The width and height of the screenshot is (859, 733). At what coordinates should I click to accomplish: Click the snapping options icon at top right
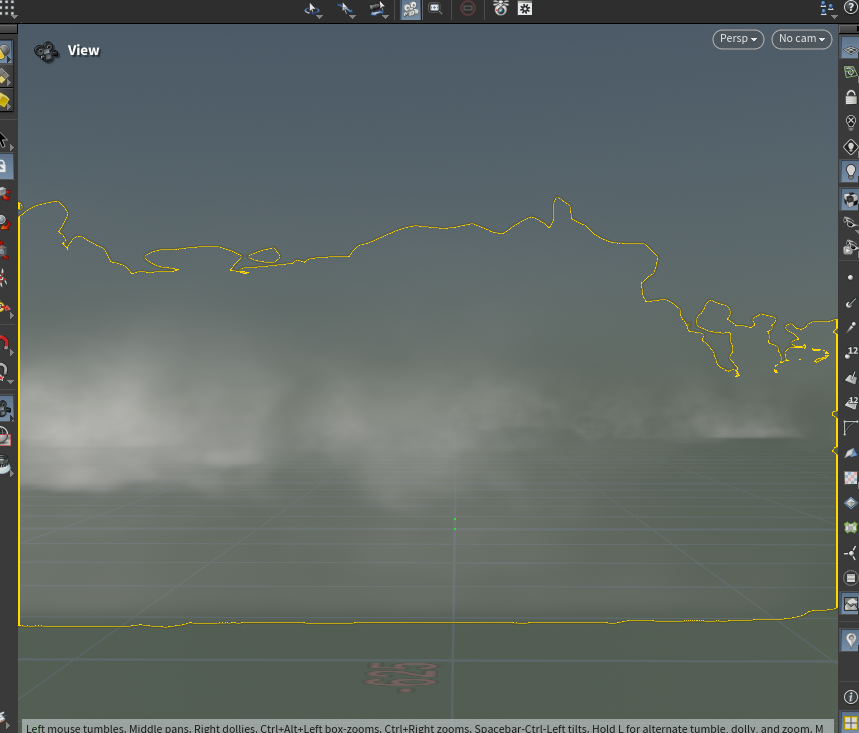827,9
